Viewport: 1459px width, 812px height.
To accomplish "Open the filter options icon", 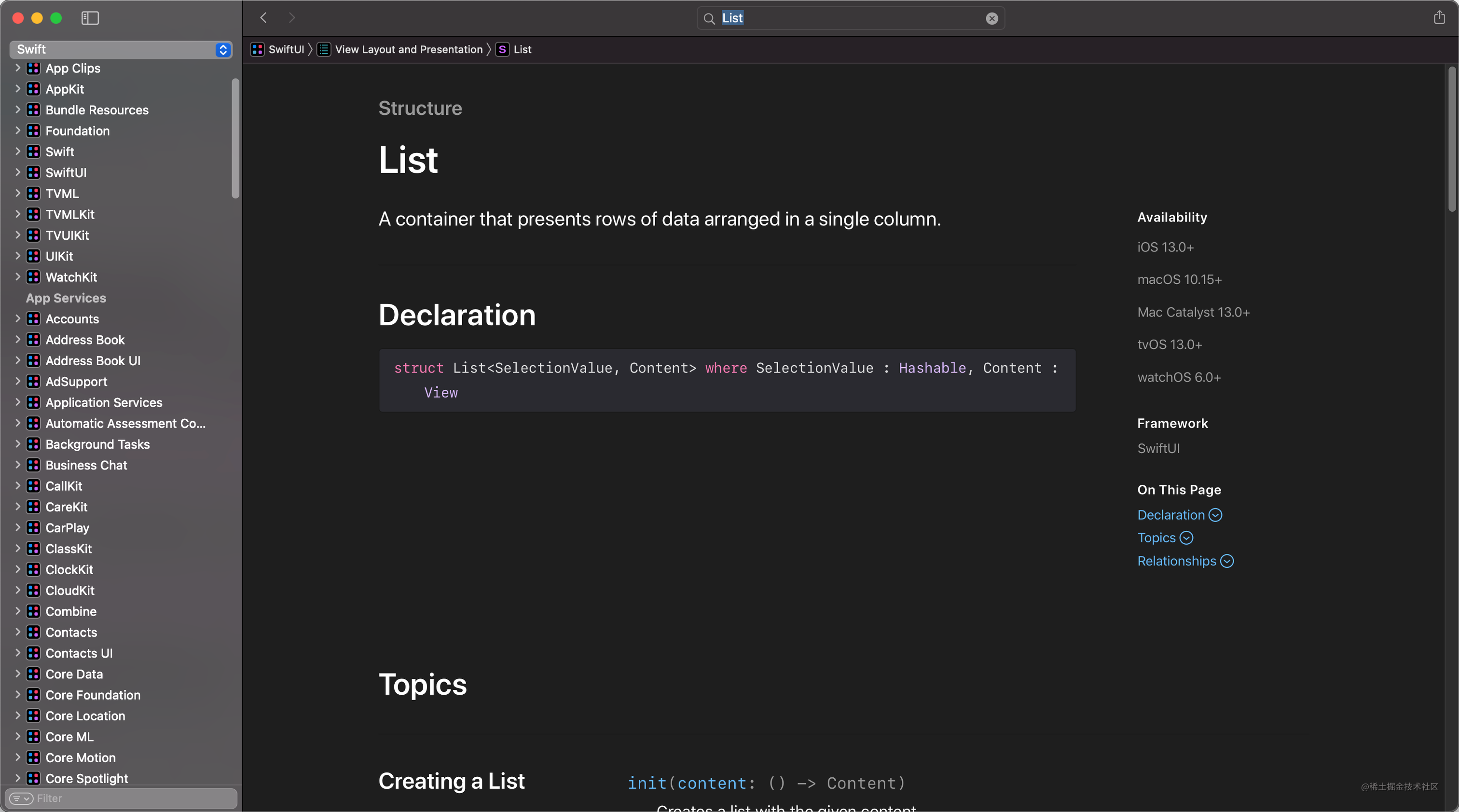I will click(22, 798).
